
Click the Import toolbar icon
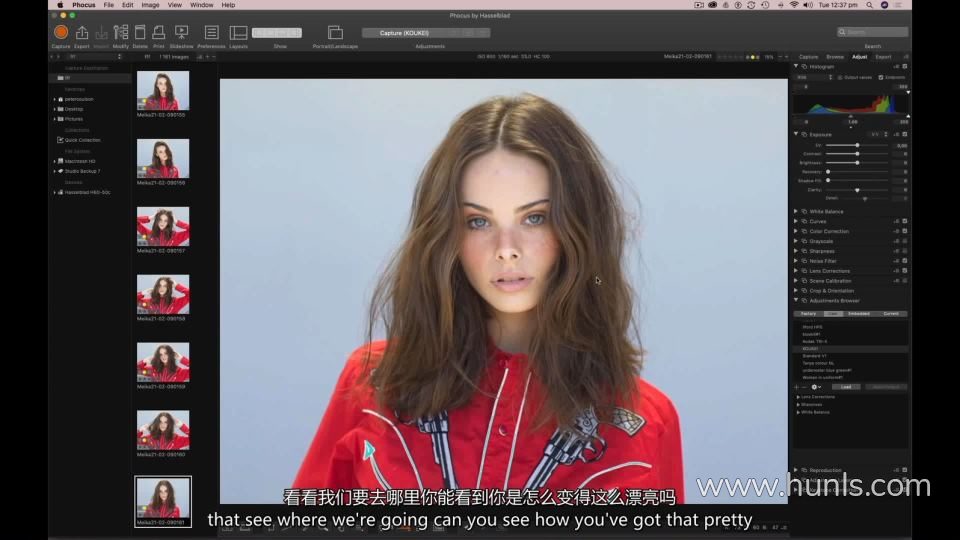[101, 32]
